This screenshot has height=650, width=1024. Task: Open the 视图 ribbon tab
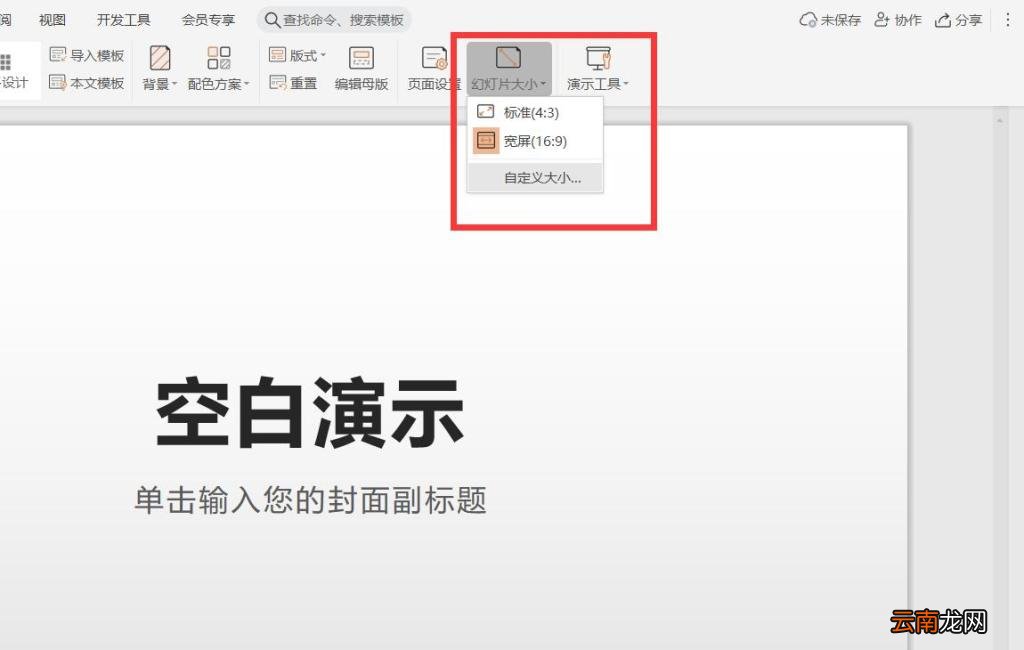52,20
